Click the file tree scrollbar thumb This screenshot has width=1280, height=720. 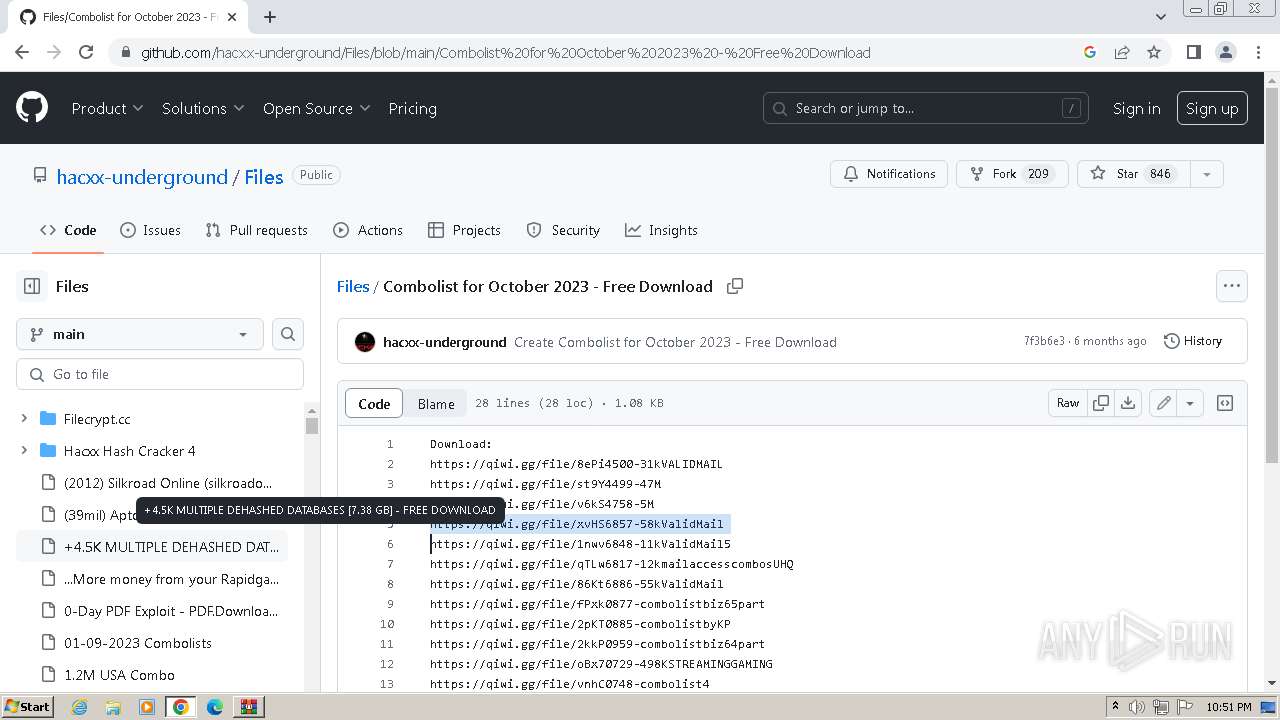point(312,425)
